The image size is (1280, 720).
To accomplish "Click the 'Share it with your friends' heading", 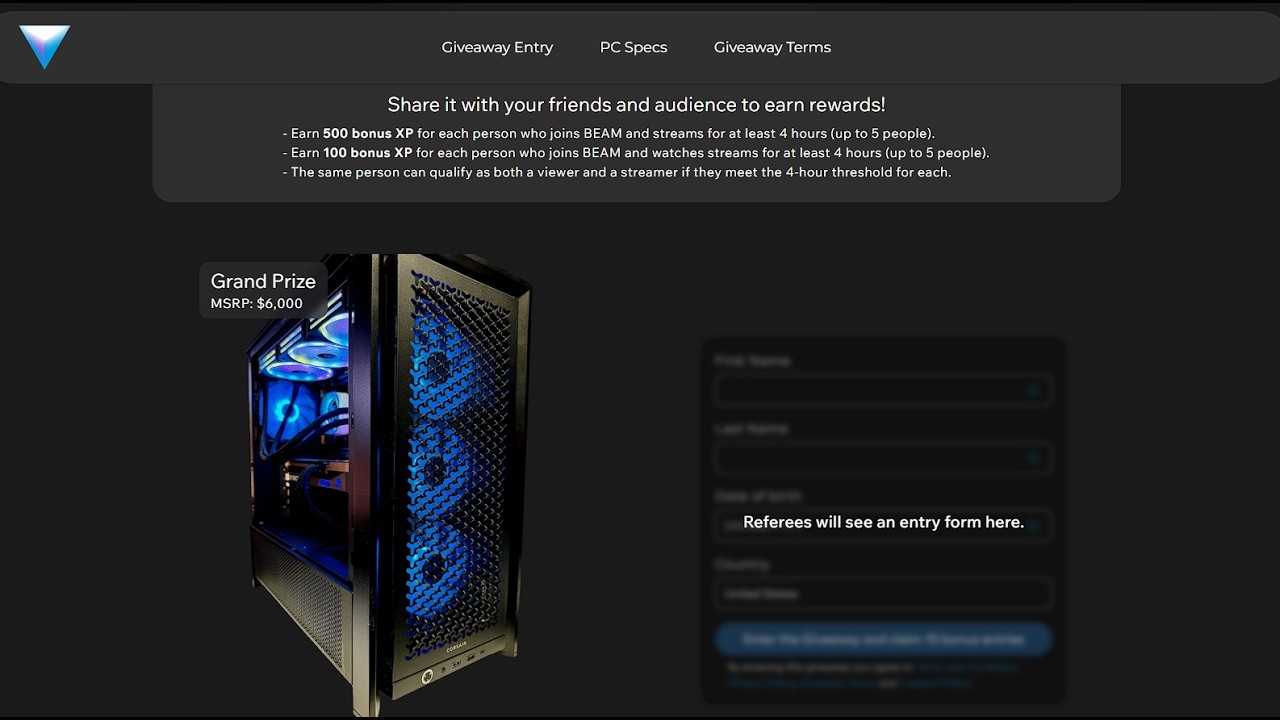I will (636, 105).
